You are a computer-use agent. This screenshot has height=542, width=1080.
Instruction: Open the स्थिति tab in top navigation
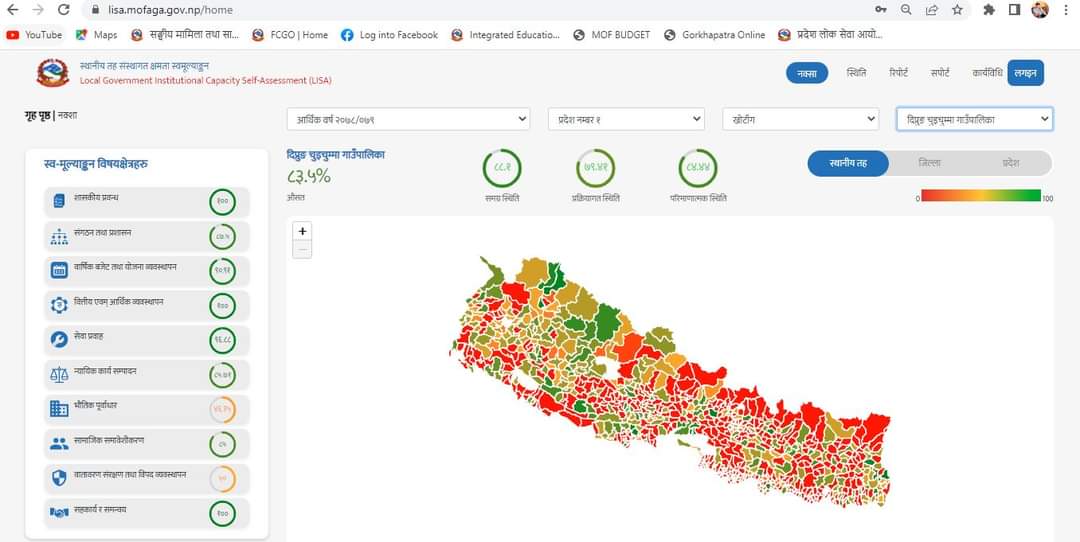coord(856,73)
